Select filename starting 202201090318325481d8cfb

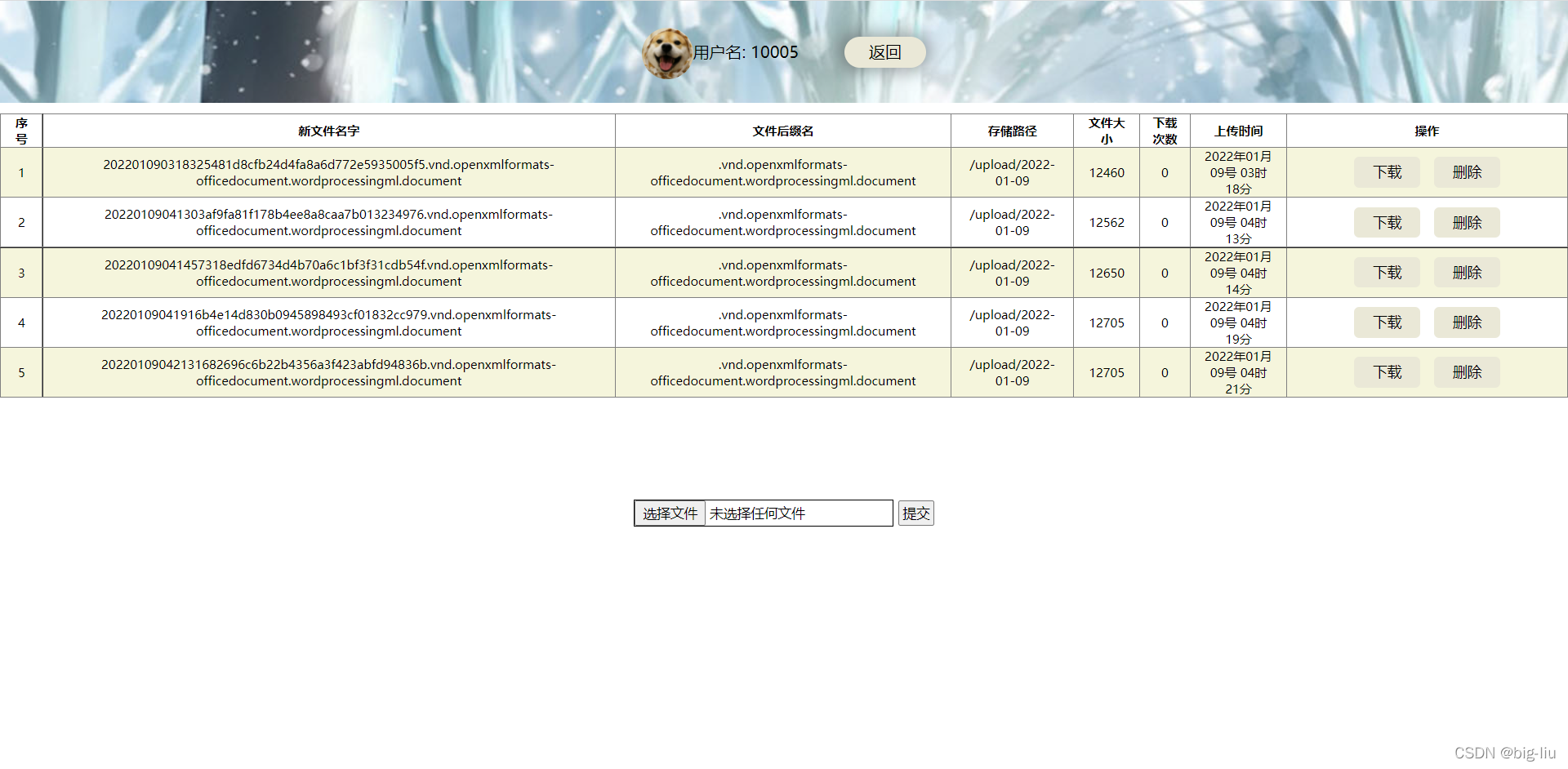[x=329, y=172]
